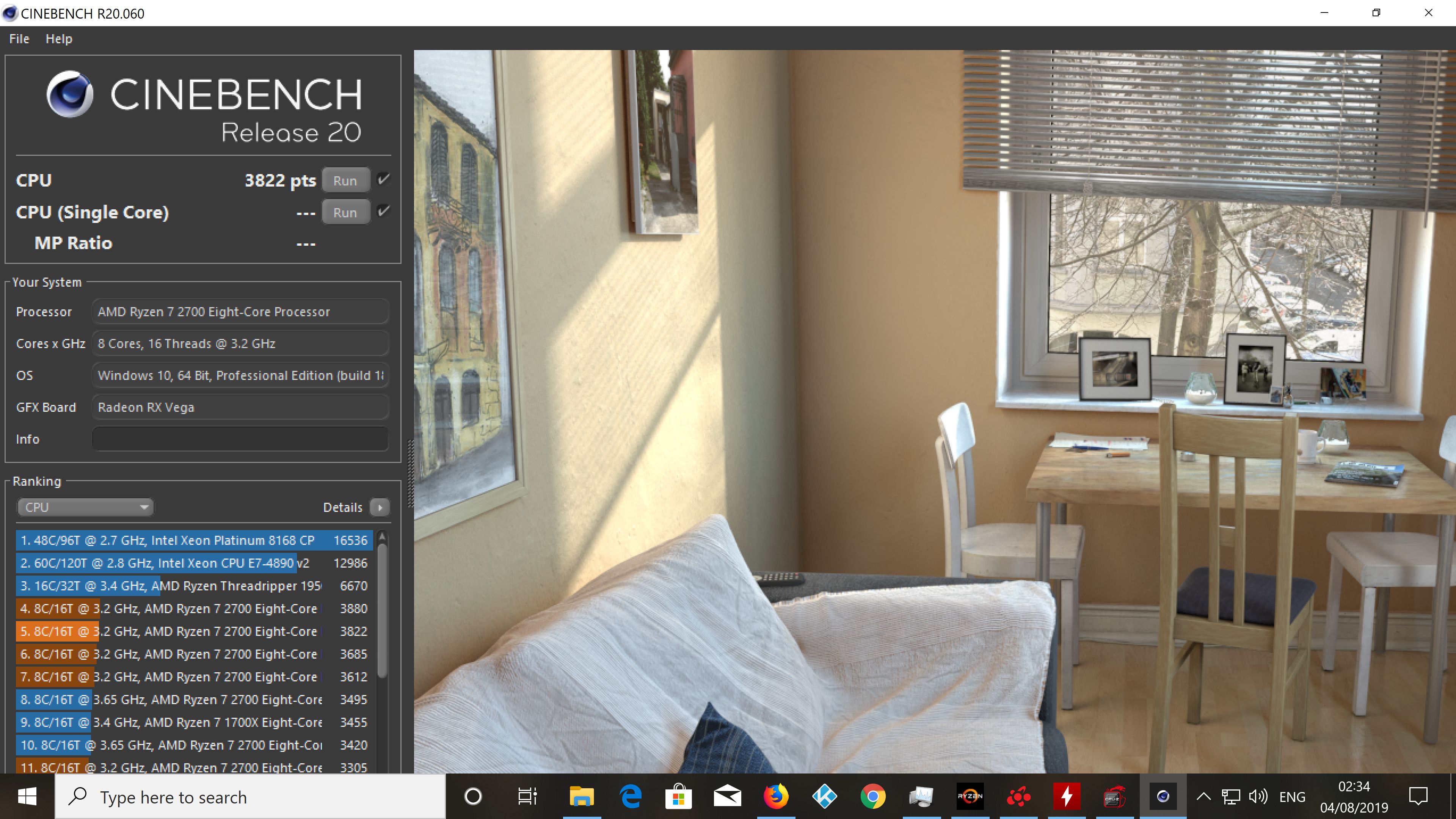Open the clock and date flyout
This screenshot has height=819, width=1456.
pyautogui.click(x=1354, y=797)
